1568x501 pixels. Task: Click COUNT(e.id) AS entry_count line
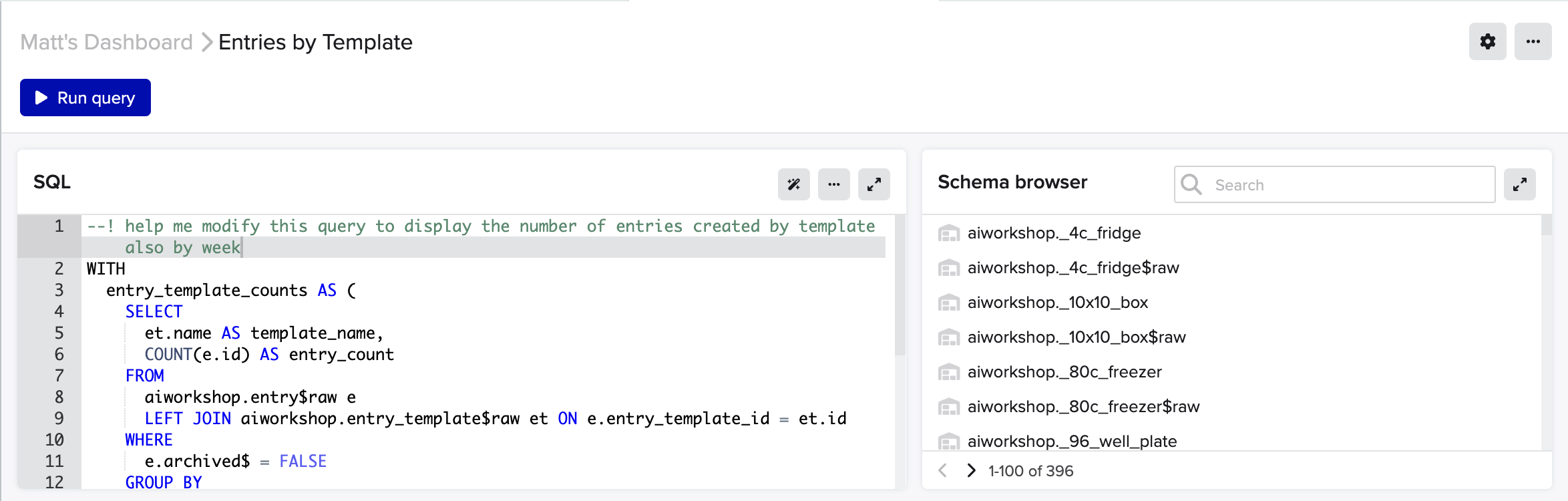pos(269,354)
